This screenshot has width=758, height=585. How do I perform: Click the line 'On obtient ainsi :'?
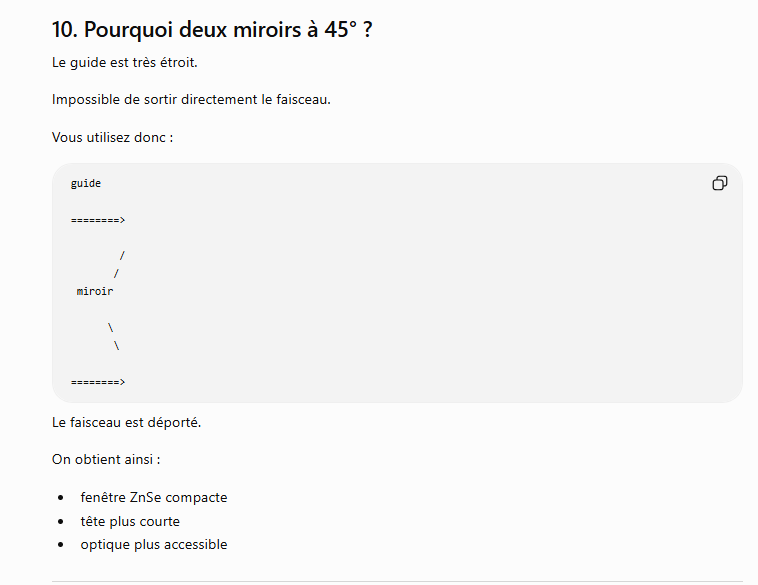coord(106,459)
